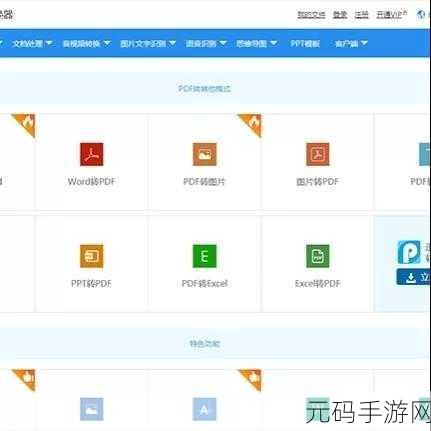The width and height of the screenshot is (431, 431).
Task: Expand the 图片文字识别 dropdown arrow
Action: 172,43
